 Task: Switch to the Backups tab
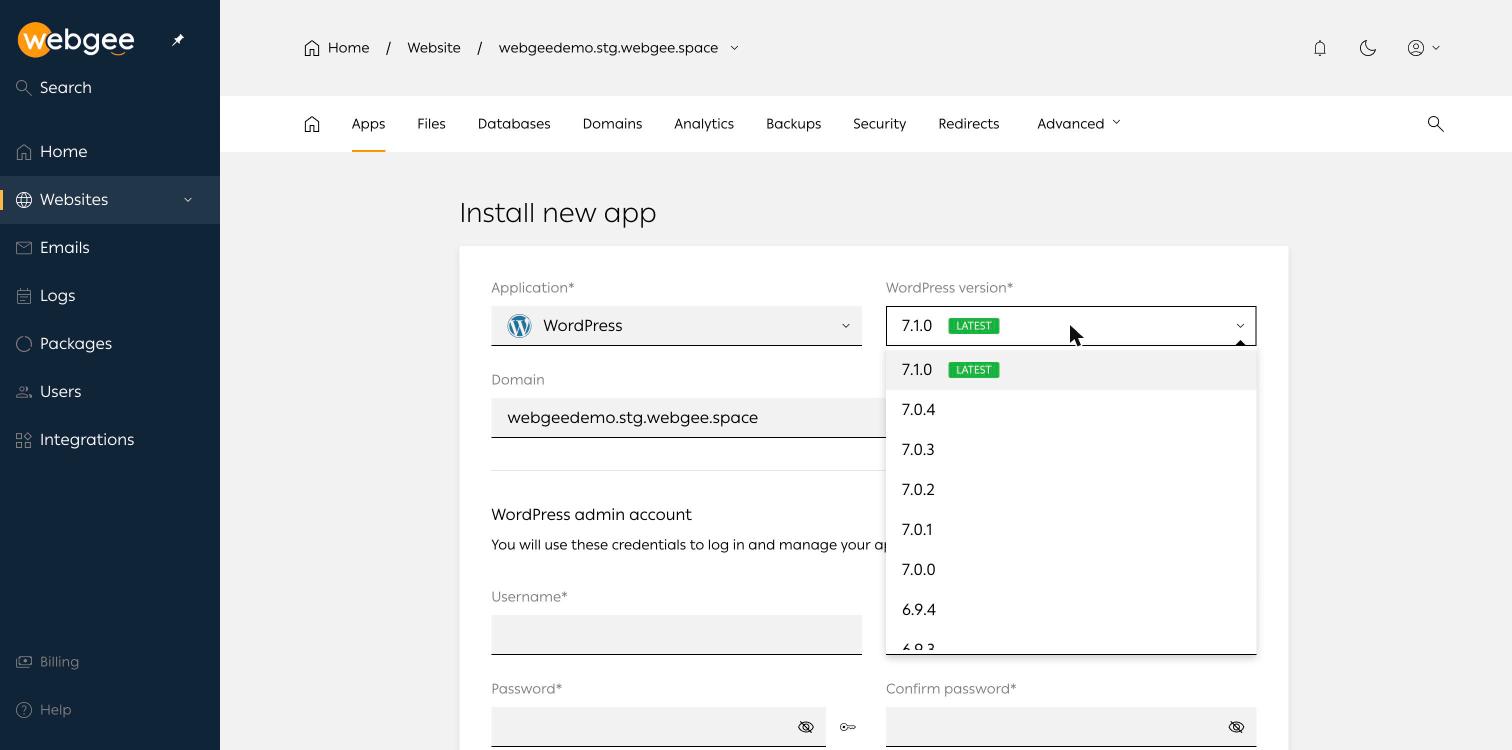[x=794, y=124]
